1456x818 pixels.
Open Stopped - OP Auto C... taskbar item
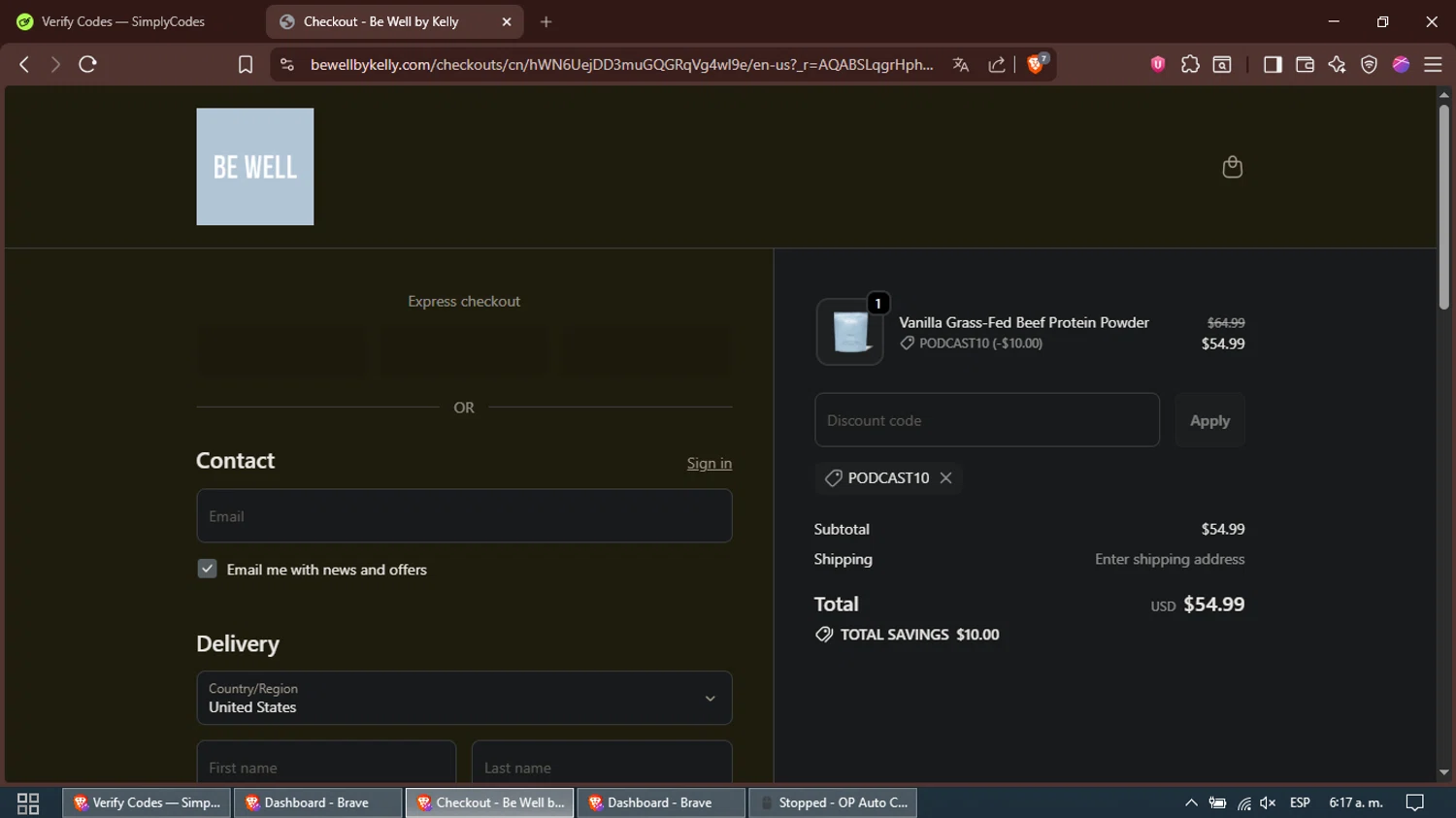pyautogui.click(x=833, y=802)
